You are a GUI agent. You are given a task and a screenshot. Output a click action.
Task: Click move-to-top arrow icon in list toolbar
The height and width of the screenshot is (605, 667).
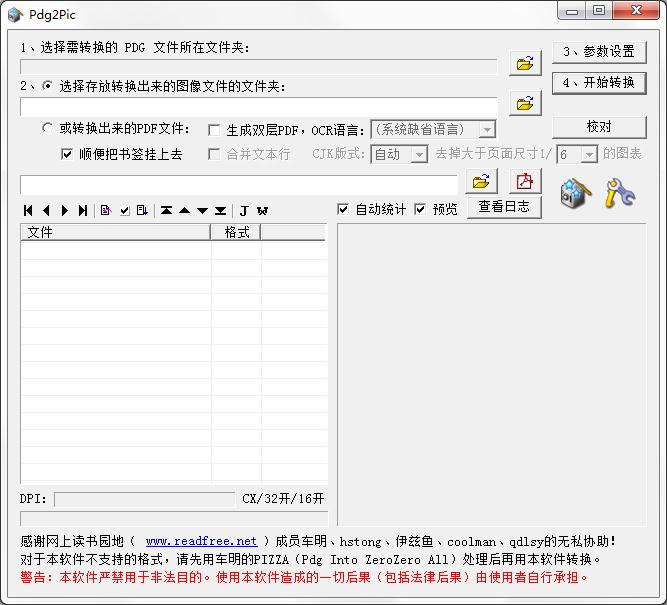[167, 210]
